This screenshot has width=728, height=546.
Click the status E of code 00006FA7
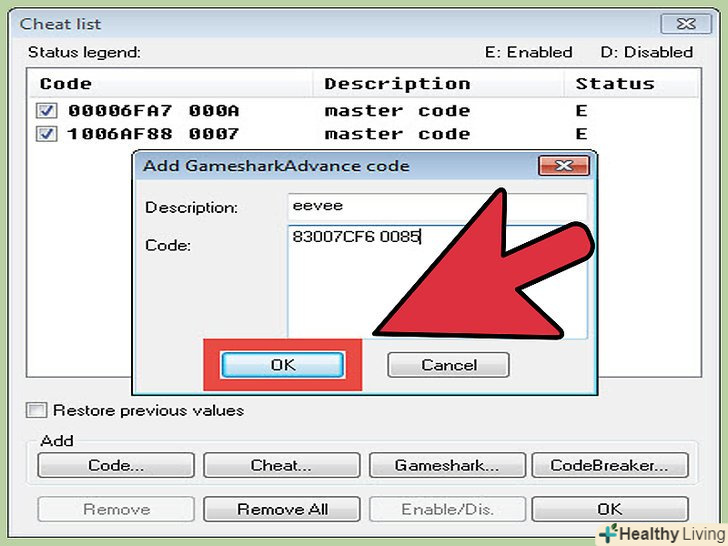point(581,111)
